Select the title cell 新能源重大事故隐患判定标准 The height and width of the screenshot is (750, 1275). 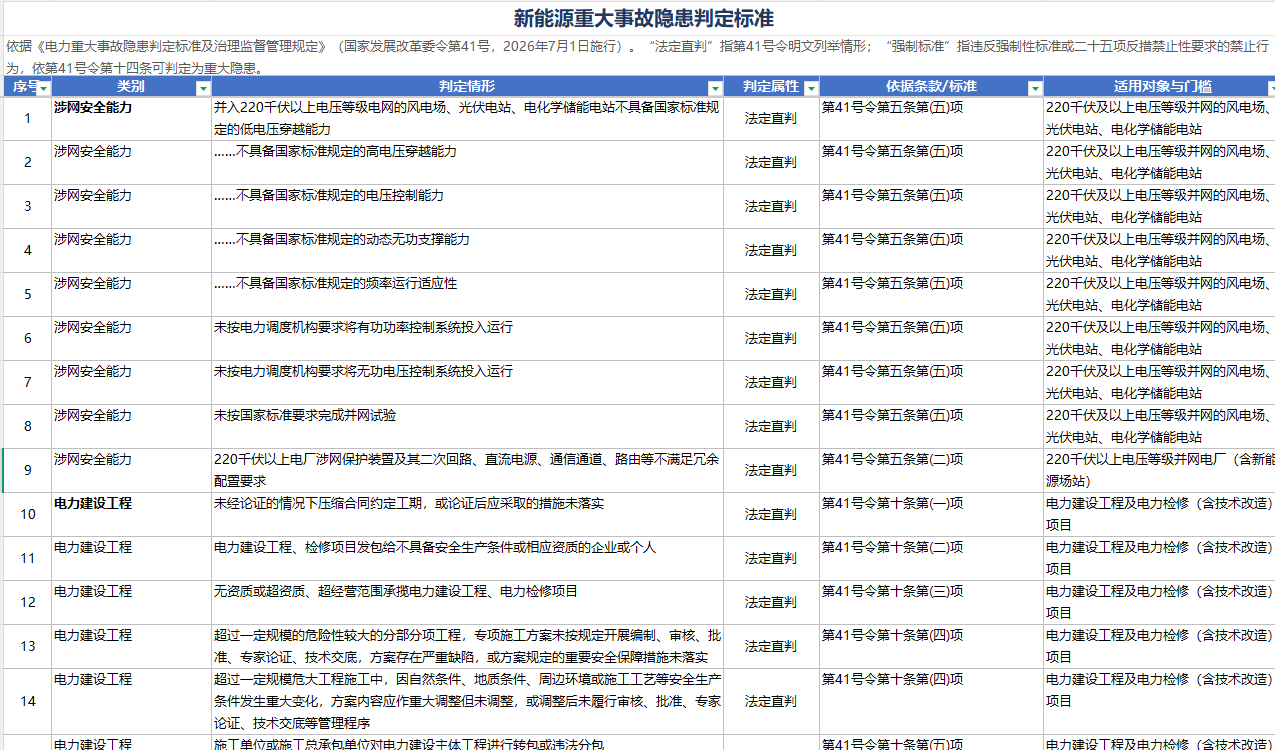pyautogui.click(x=643, y=19)
